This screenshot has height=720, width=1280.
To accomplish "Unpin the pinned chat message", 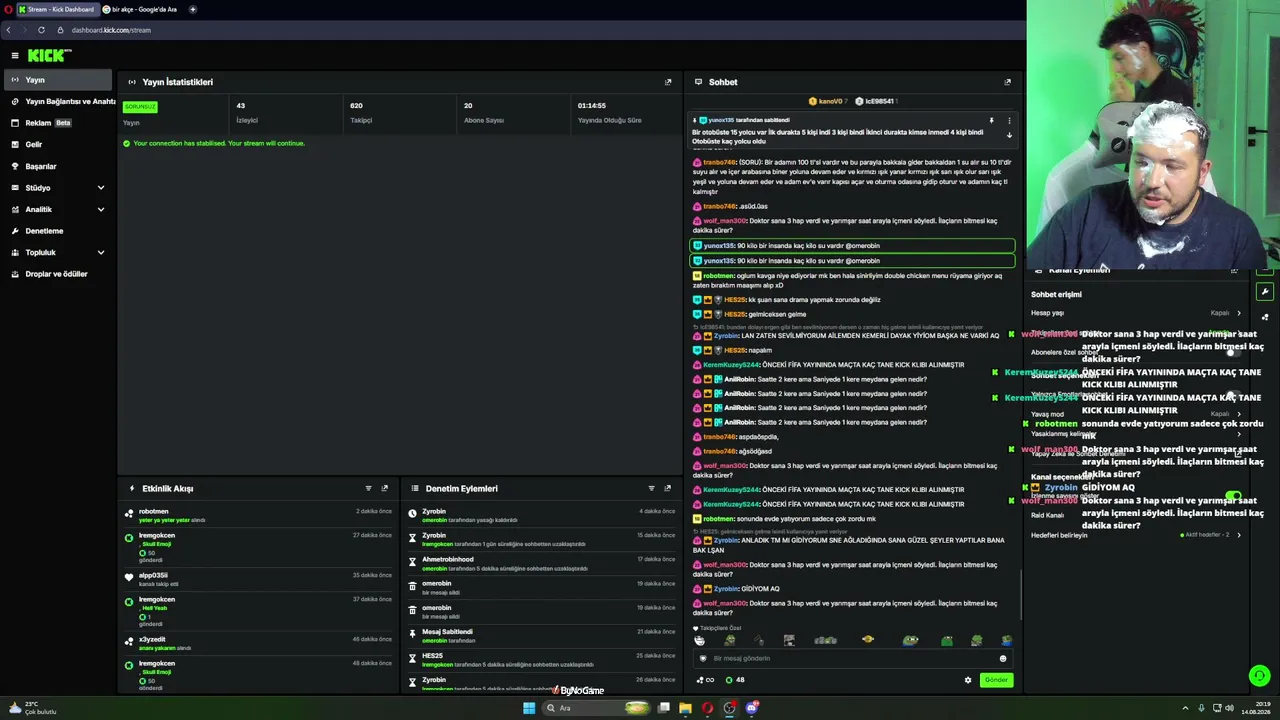I will [991, 120].
